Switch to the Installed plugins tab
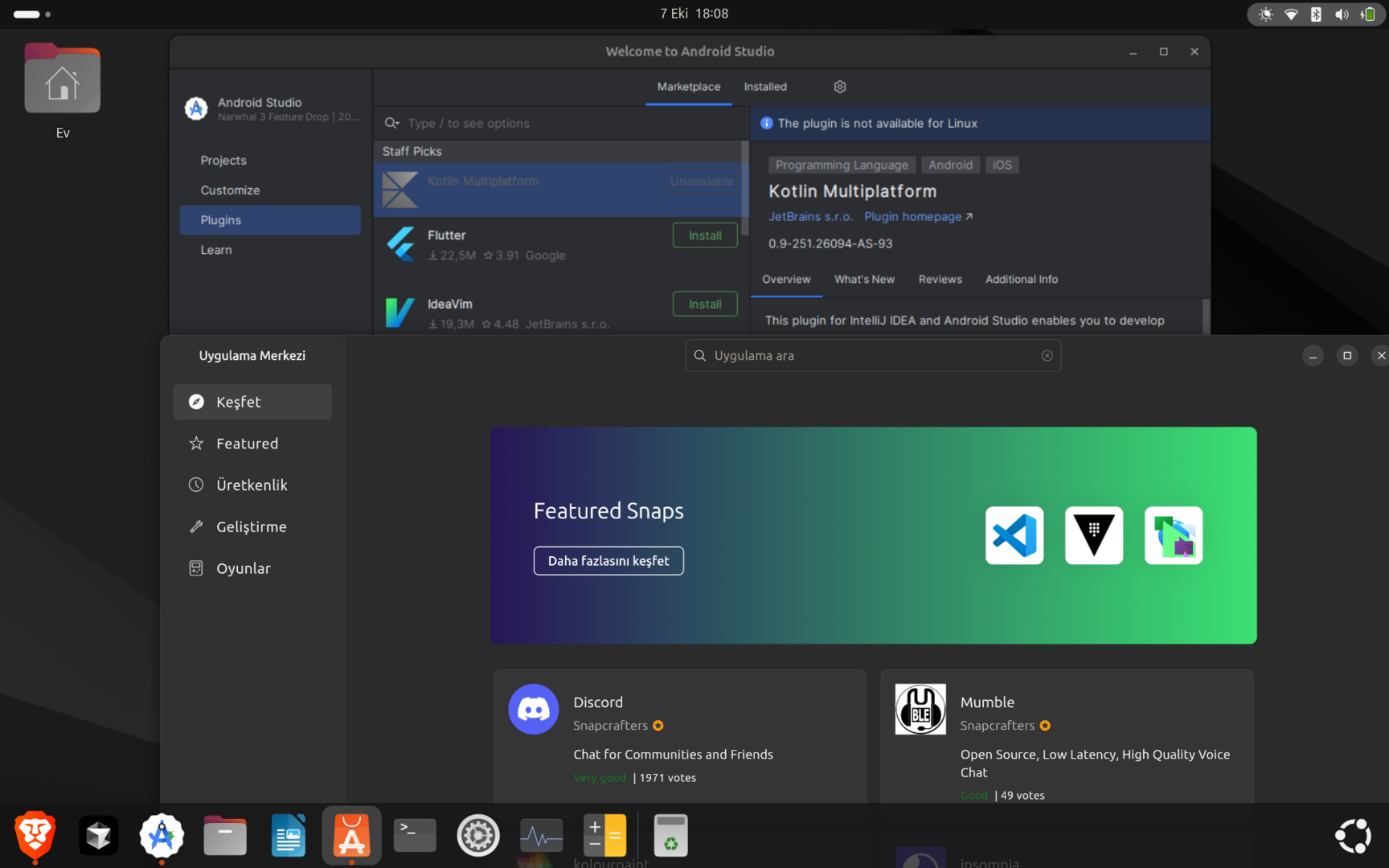 point(765,87)
